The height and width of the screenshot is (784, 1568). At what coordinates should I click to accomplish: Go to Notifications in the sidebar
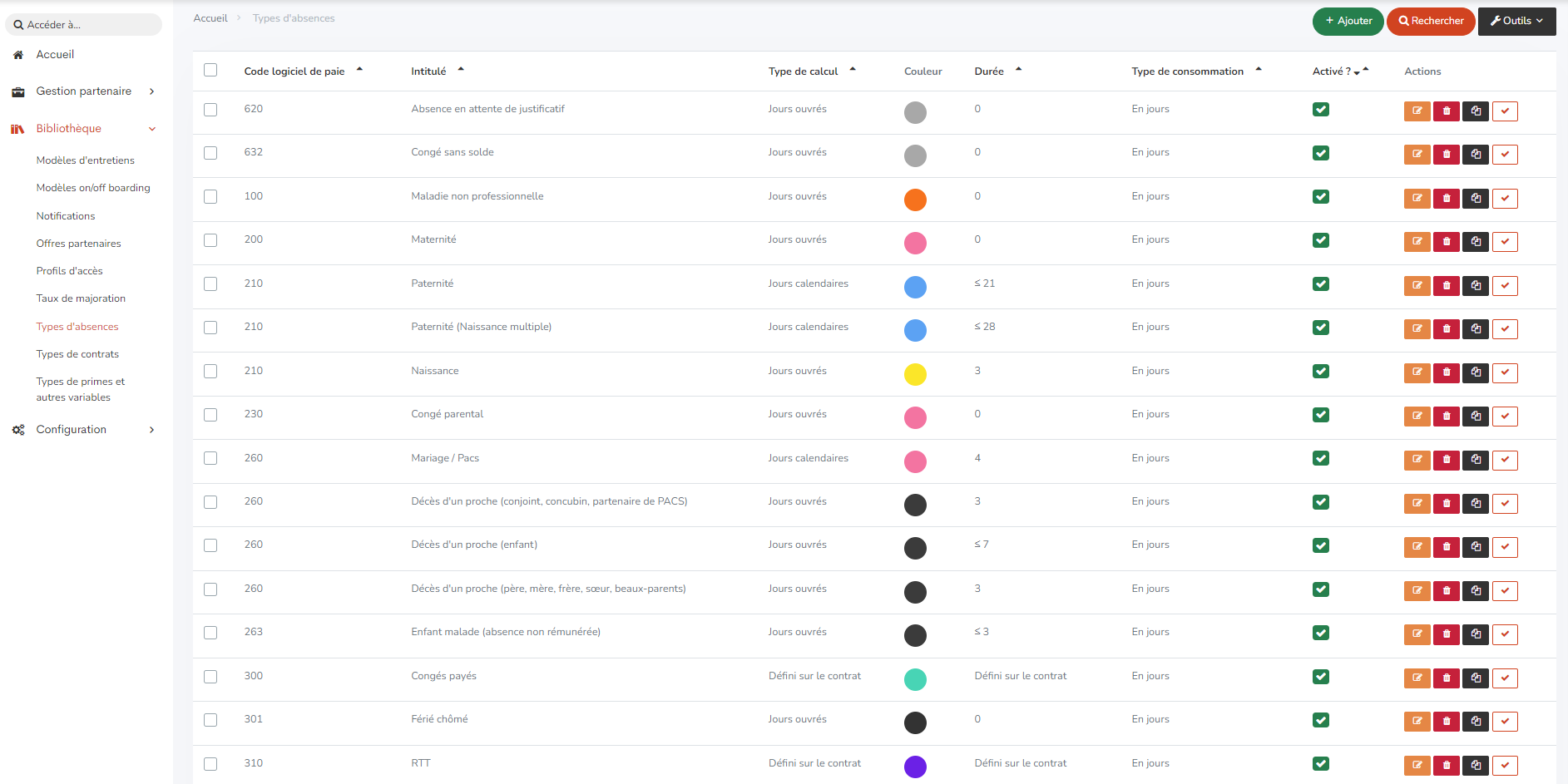pyautogui.click(x=66, y=216)
